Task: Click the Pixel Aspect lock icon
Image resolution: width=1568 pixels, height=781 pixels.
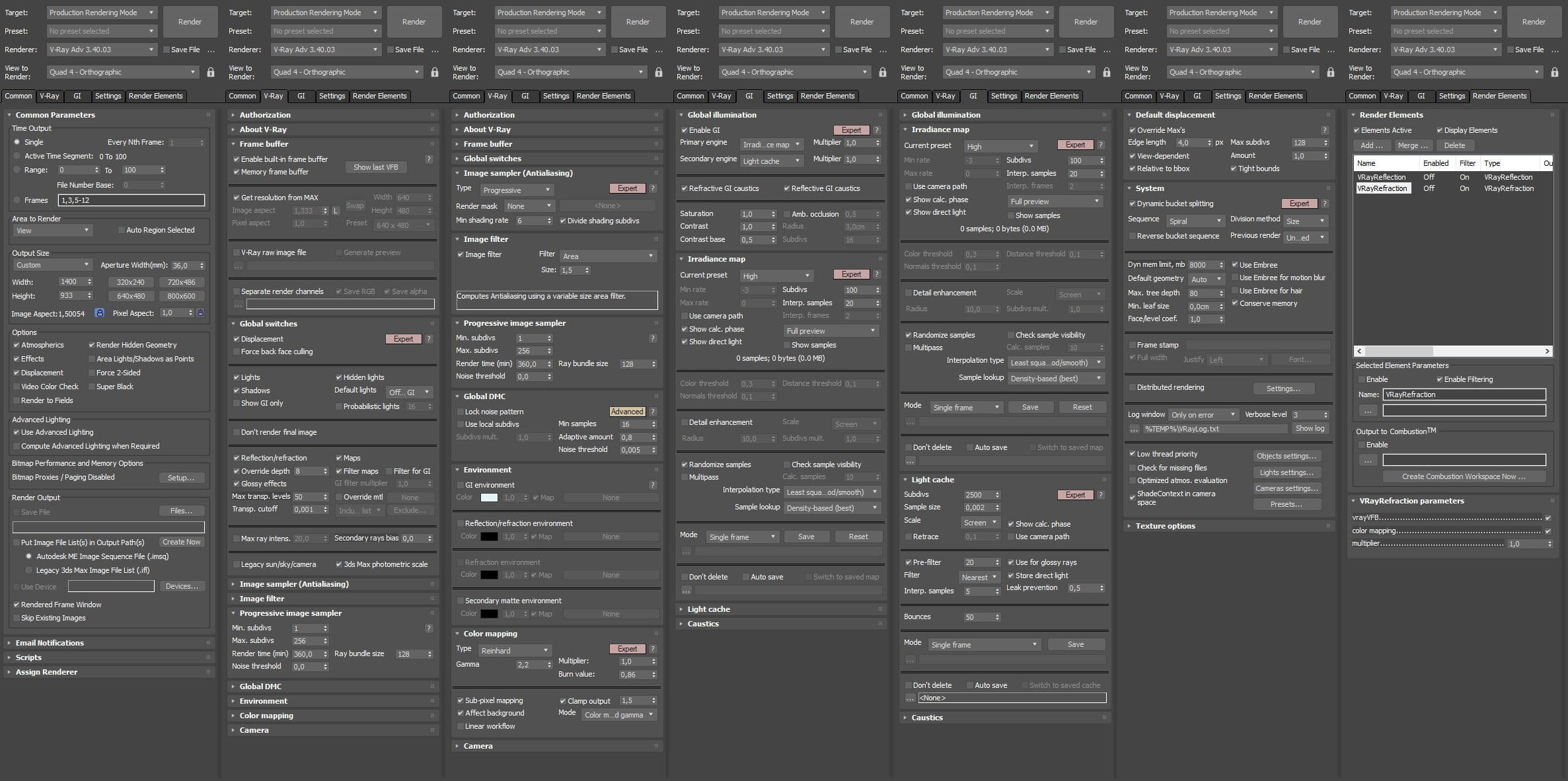Action: point(199,313)
